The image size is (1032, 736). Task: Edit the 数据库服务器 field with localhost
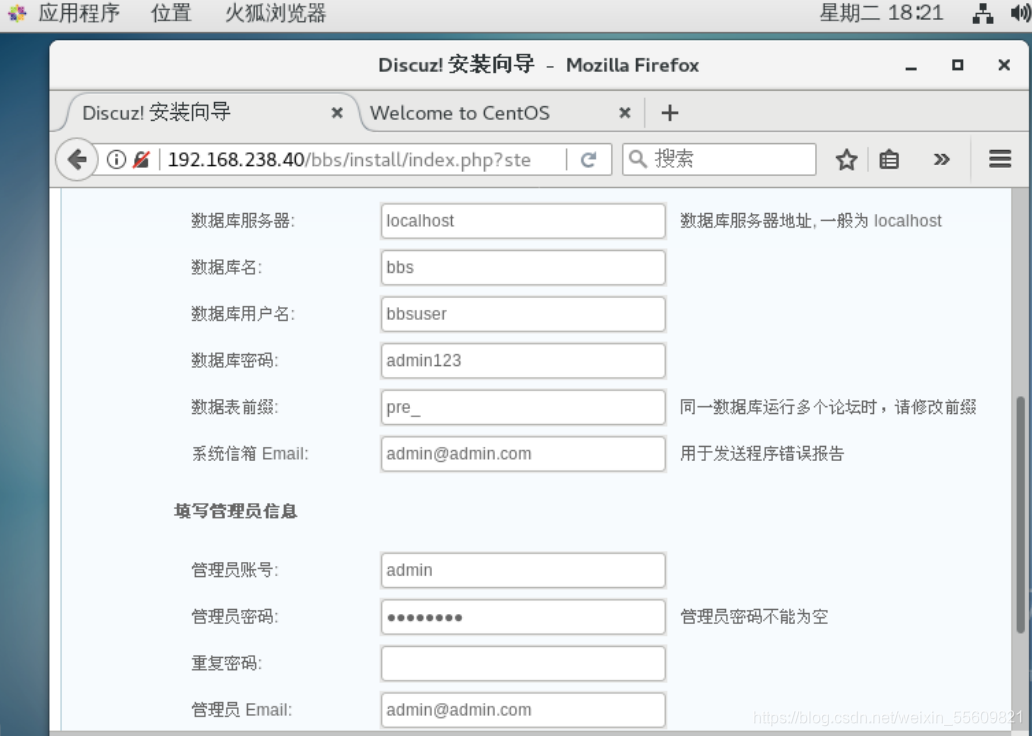(523, 221)
